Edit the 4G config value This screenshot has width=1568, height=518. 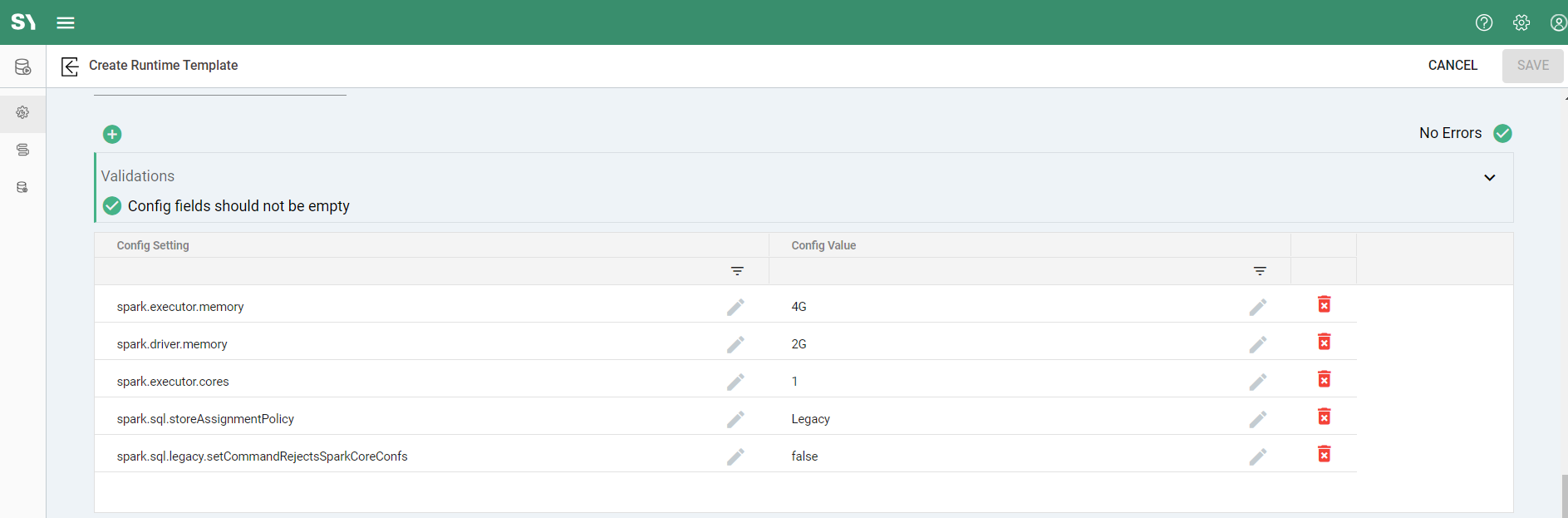(1258, 307)
